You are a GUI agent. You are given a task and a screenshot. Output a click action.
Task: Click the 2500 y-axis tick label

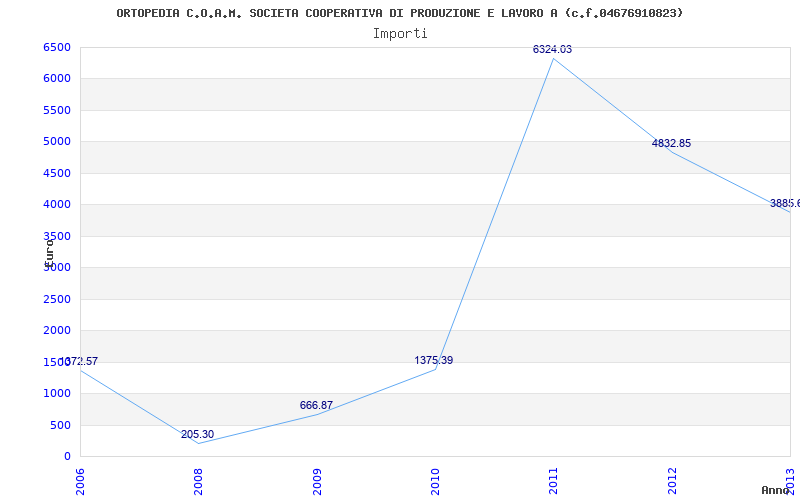57,299
